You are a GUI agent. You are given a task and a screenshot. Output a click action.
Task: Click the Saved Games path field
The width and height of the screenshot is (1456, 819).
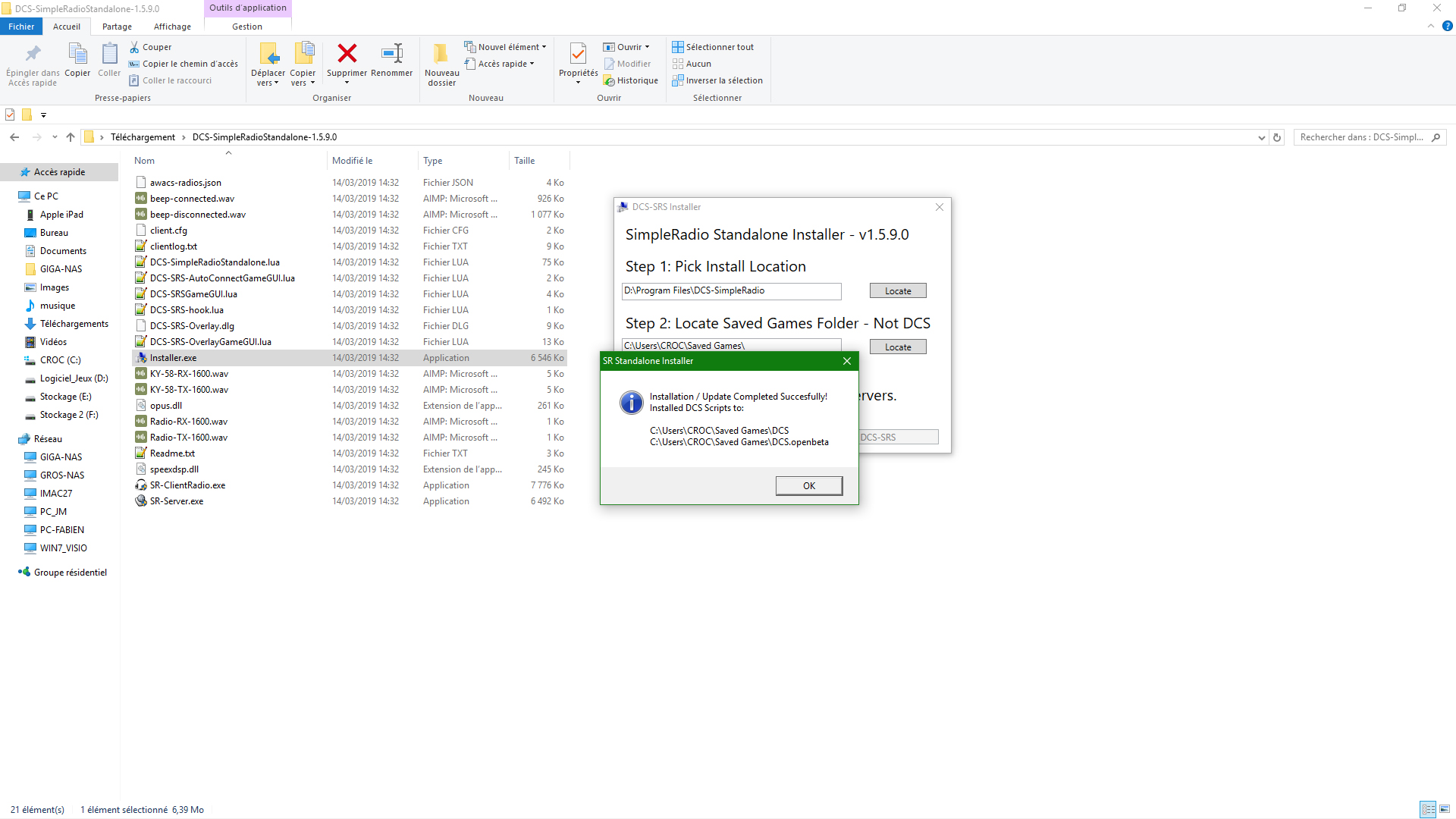[732, 345]
